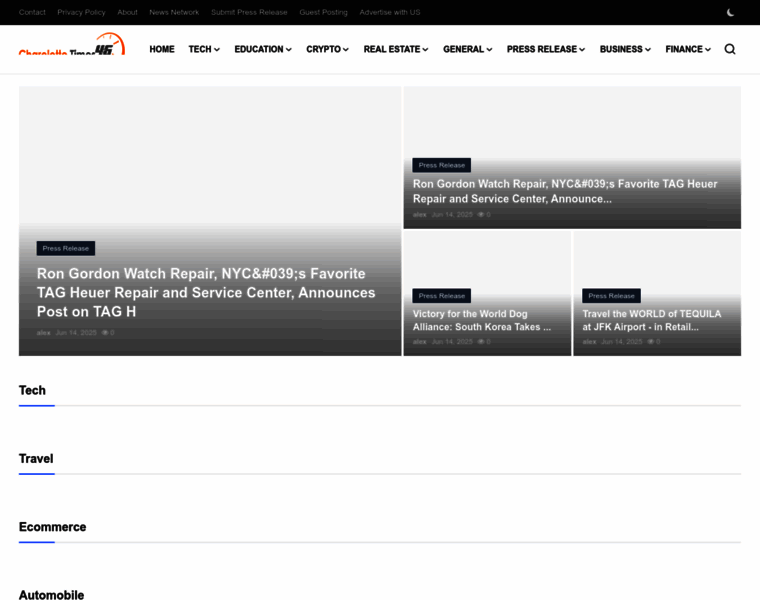Open Advertise with US link
760x600 pixels.
tap(390, 12)
